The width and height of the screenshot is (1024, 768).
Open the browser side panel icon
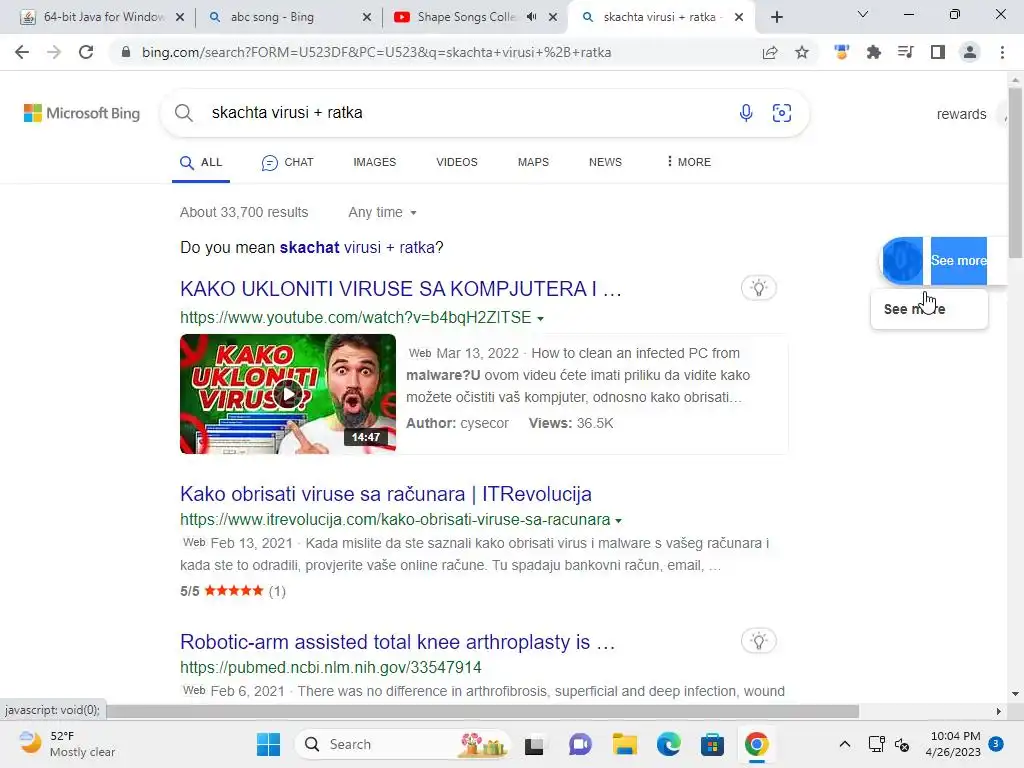pos(938,52)
